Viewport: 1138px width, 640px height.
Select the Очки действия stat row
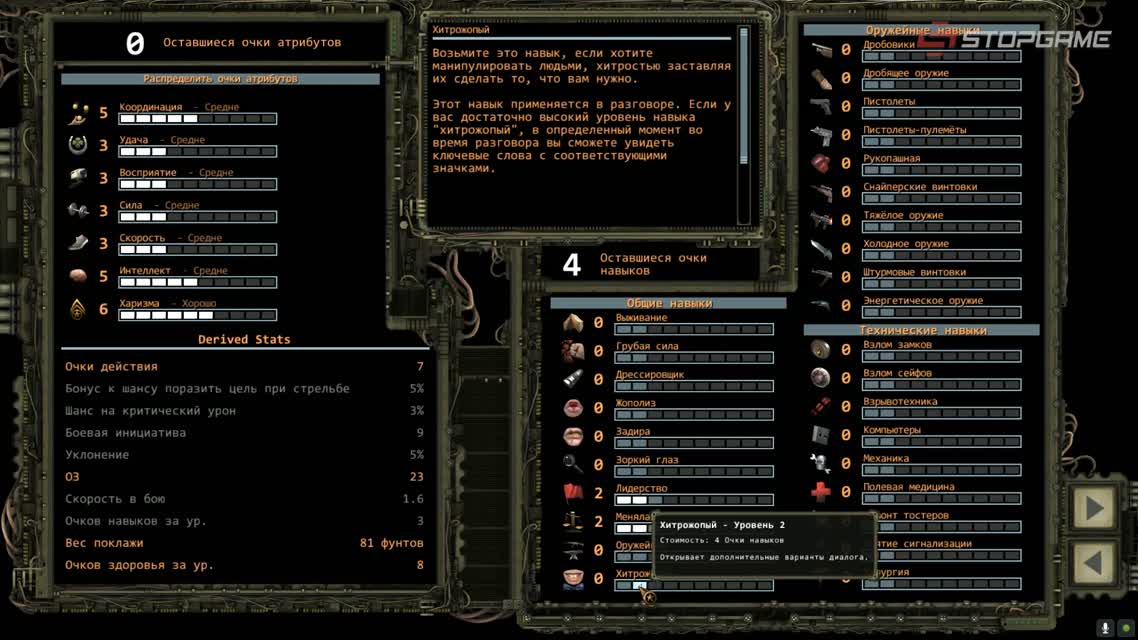(245, 366)
